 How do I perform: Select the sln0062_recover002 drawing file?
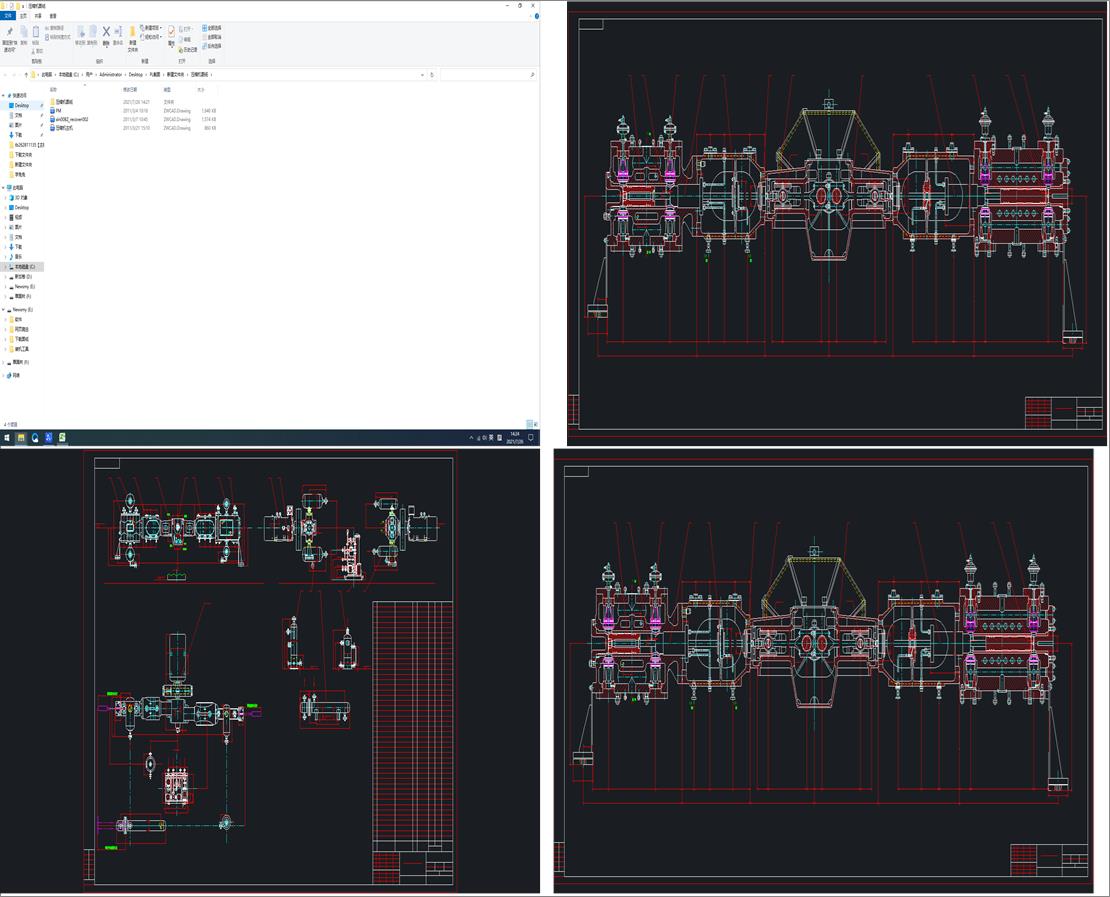[71, 119]
